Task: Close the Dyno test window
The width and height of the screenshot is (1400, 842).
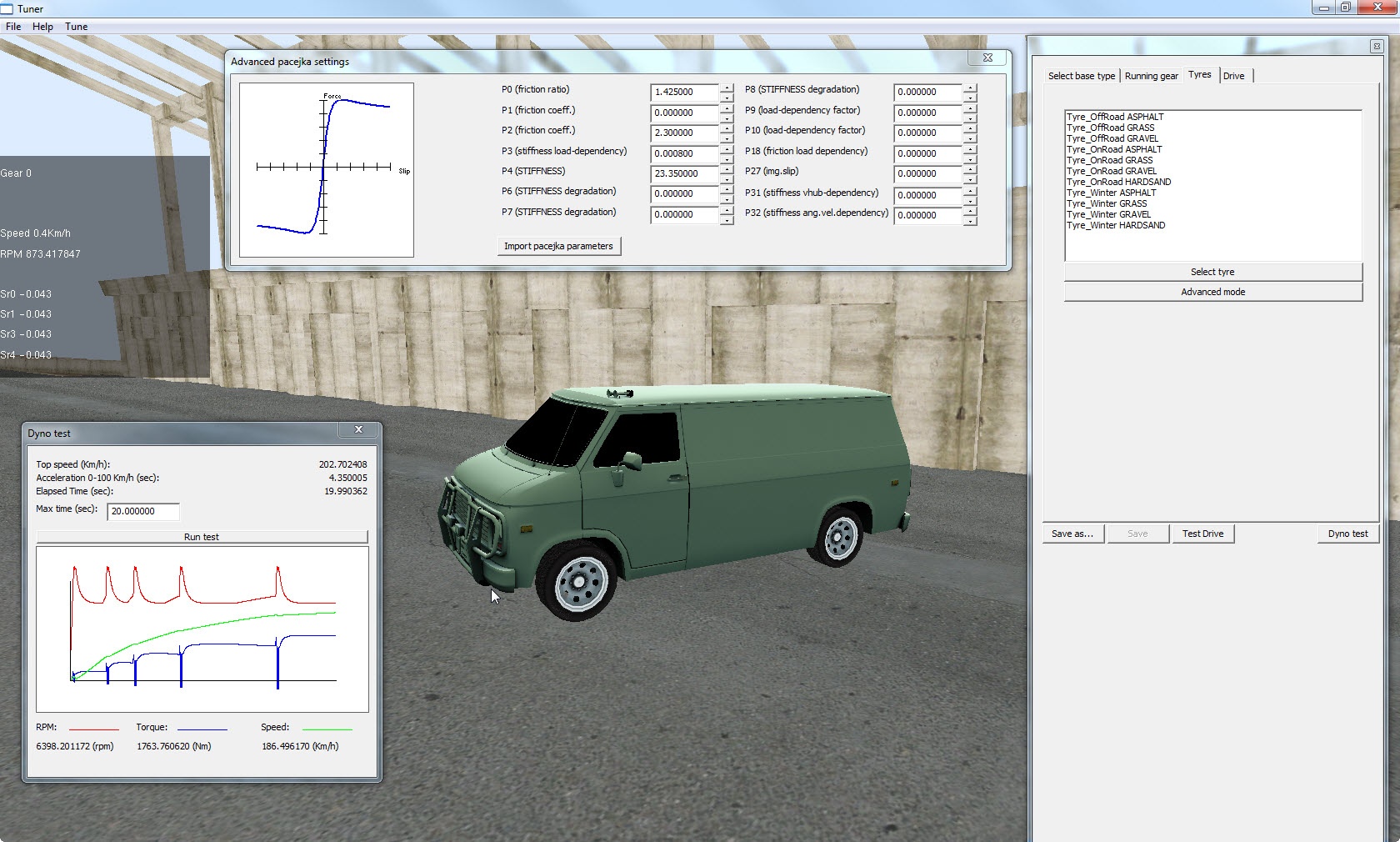Action: coord(358,430)
